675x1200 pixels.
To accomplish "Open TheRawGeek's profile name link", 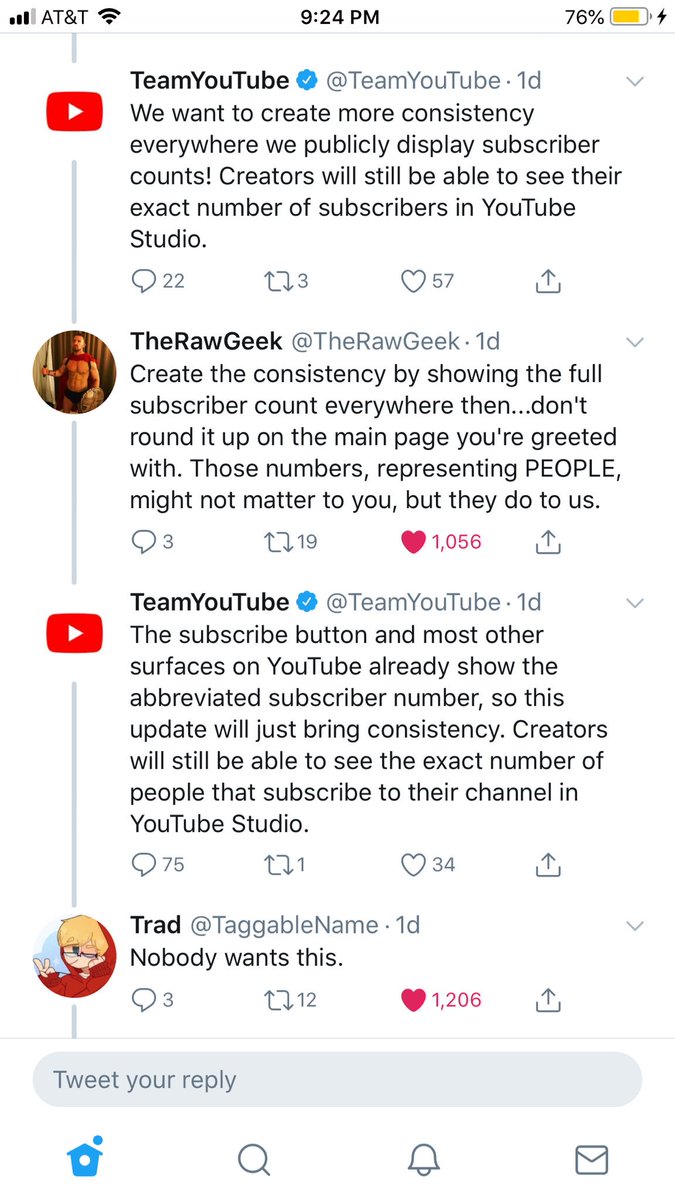I will pyautogui.click(x=206, y=342).
